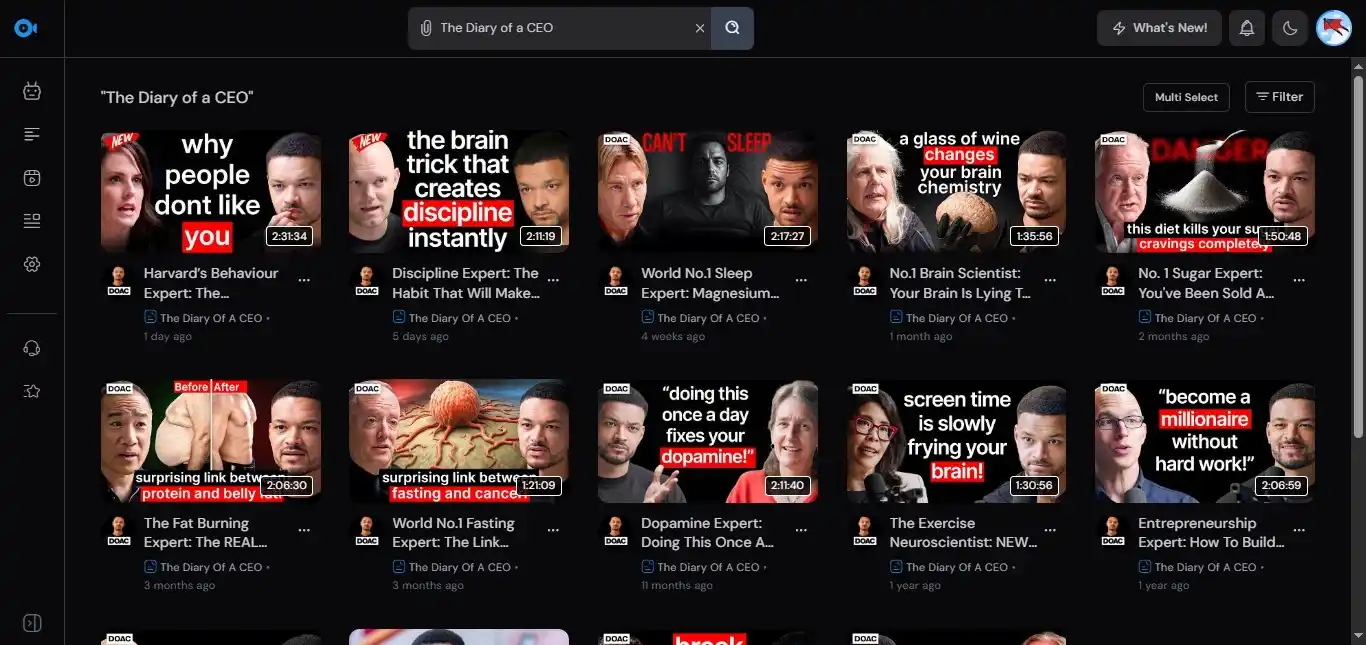This screenshot has width=1366, height=645.
Task: Click the page's vertical scrollbar
Action: pyautogui.click(x=1357, y=250)
